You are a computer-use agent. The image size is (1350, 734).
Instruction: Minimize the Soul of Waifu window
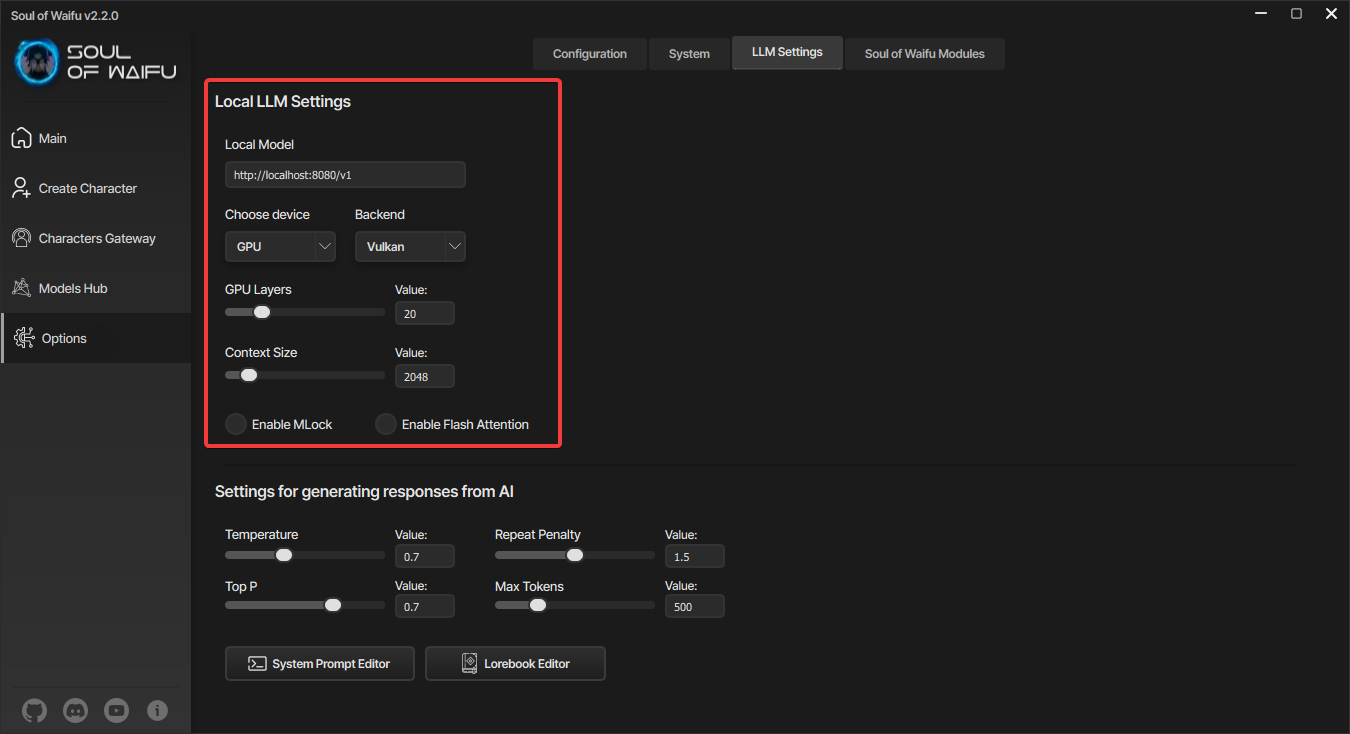click(x=1262, y=14)
